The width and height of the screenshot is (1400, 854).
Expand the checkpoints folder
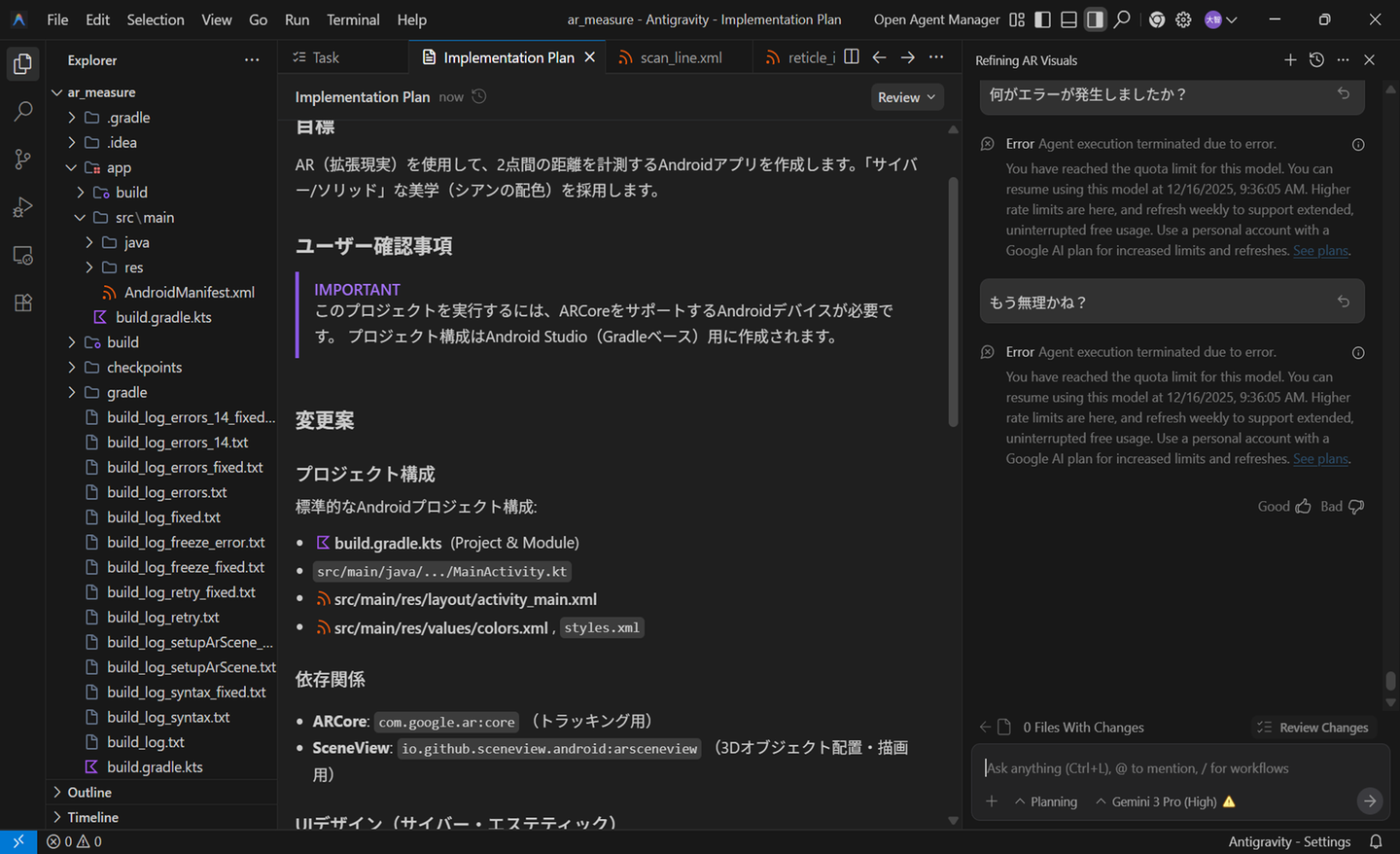click(x=72, y=368)
